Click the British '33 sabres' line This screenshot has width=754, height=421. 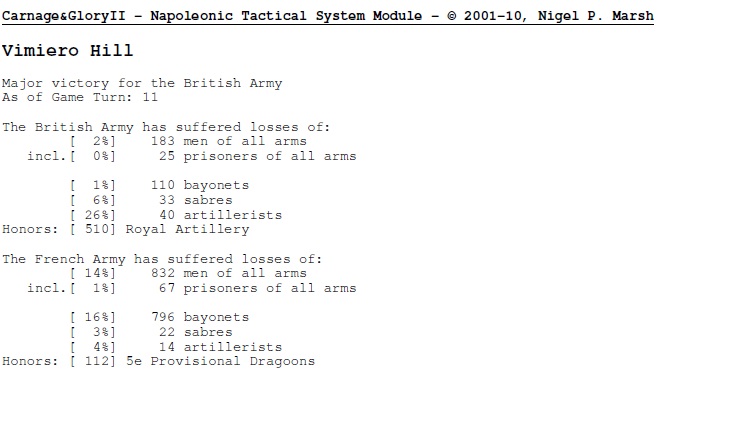151,200
